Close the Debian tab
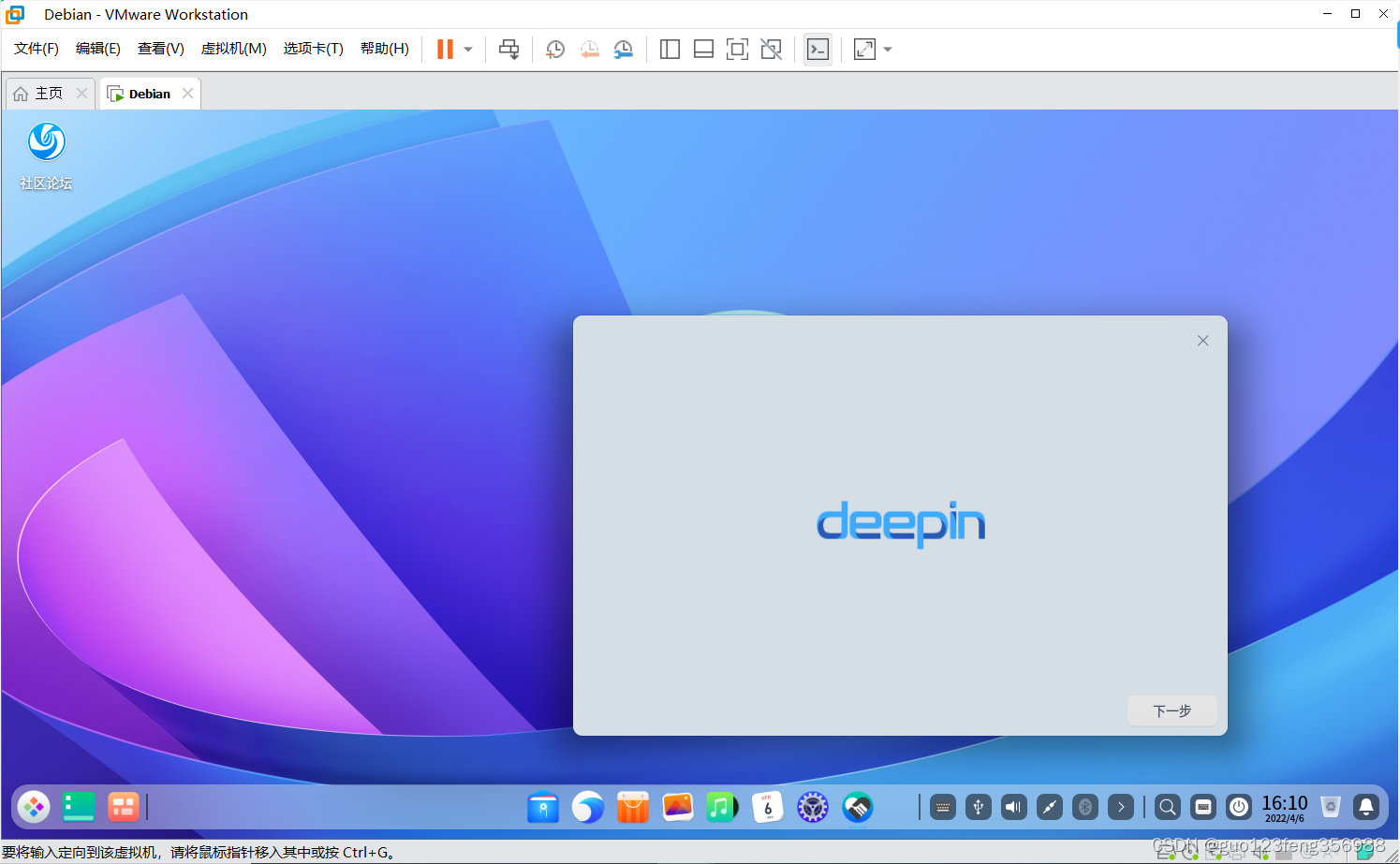The width and height of the screenshot is (1400, 864). click(x=187, y=94)
